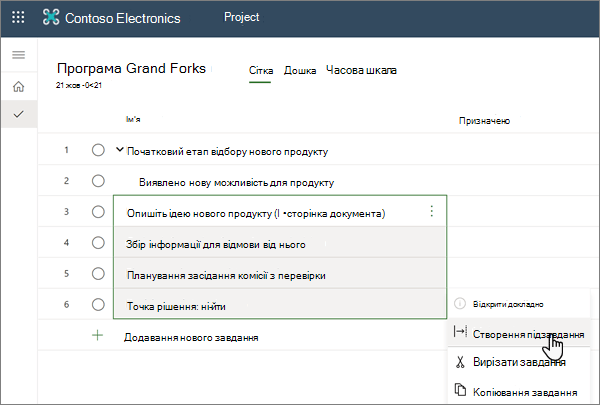
Task: Click row number 2
Action: [67, 181]
